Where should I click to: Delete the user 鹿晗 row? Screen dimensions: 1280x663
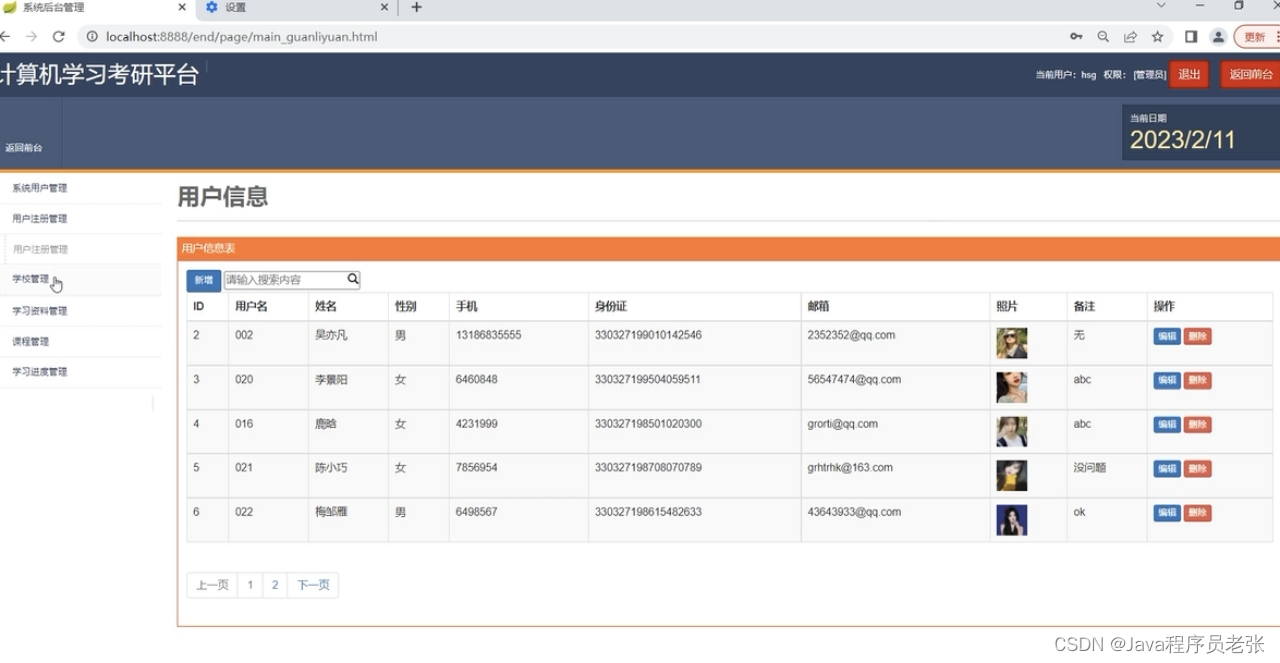1197,425
